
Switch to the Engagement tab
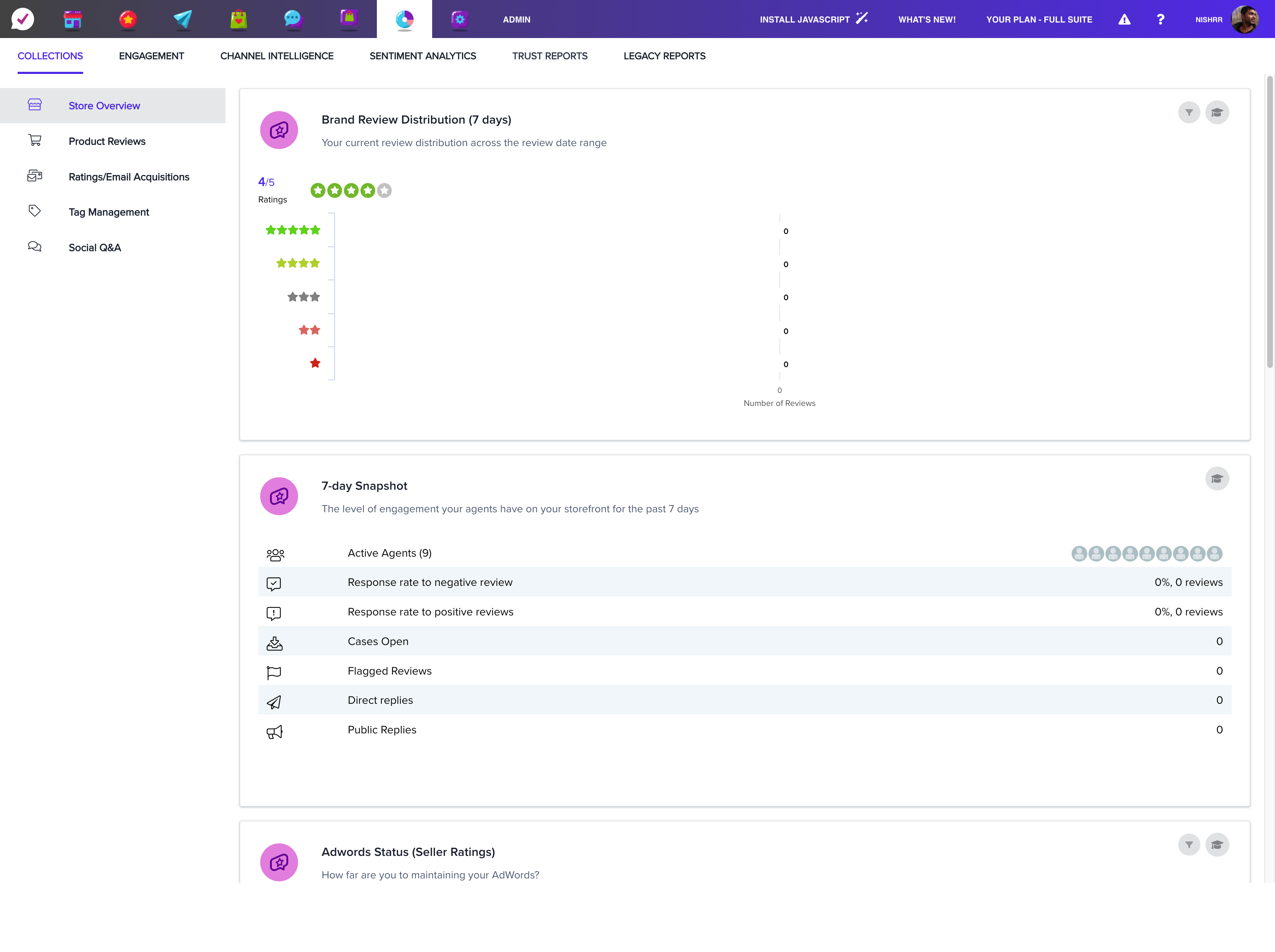[x=151, y=56]
